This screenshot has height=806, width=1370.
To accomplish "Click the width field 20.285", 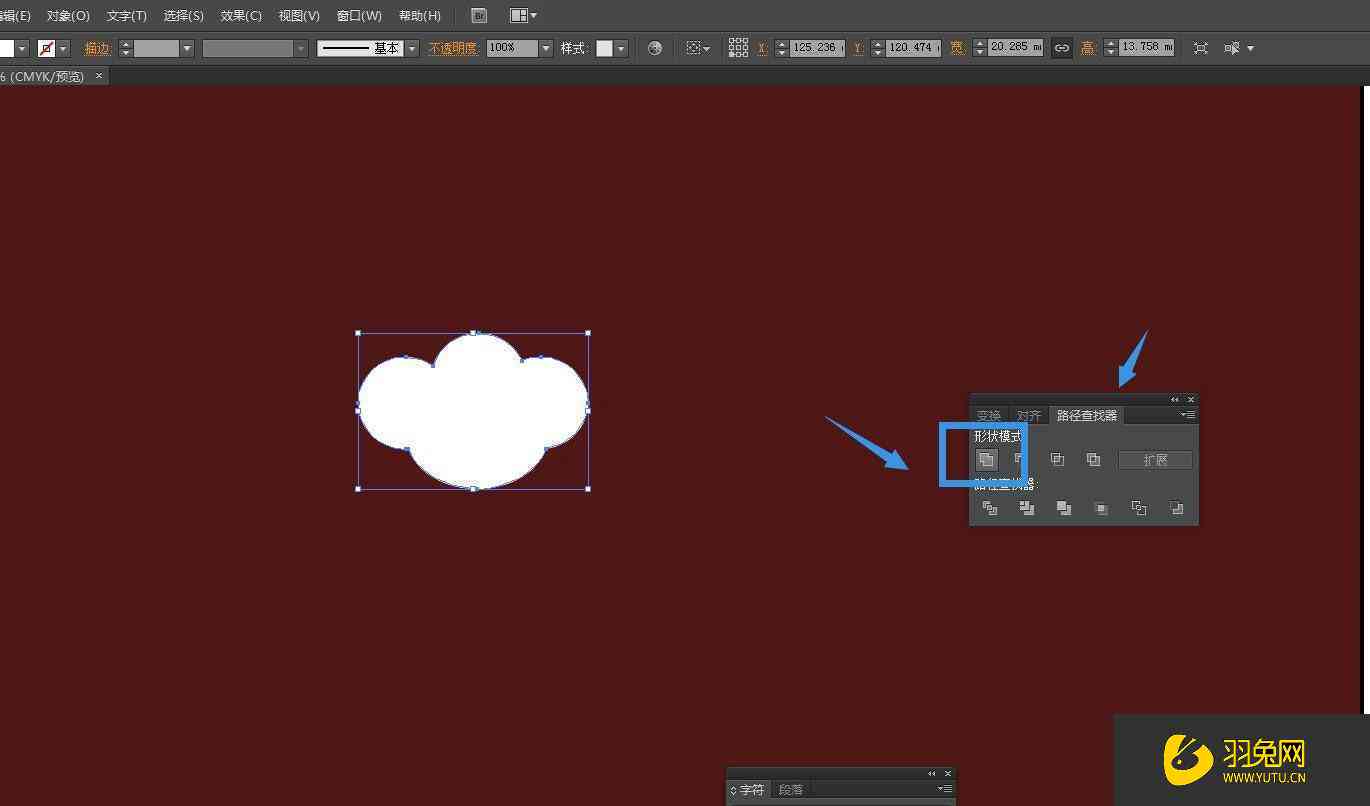I will click(x=1015, y=47).
